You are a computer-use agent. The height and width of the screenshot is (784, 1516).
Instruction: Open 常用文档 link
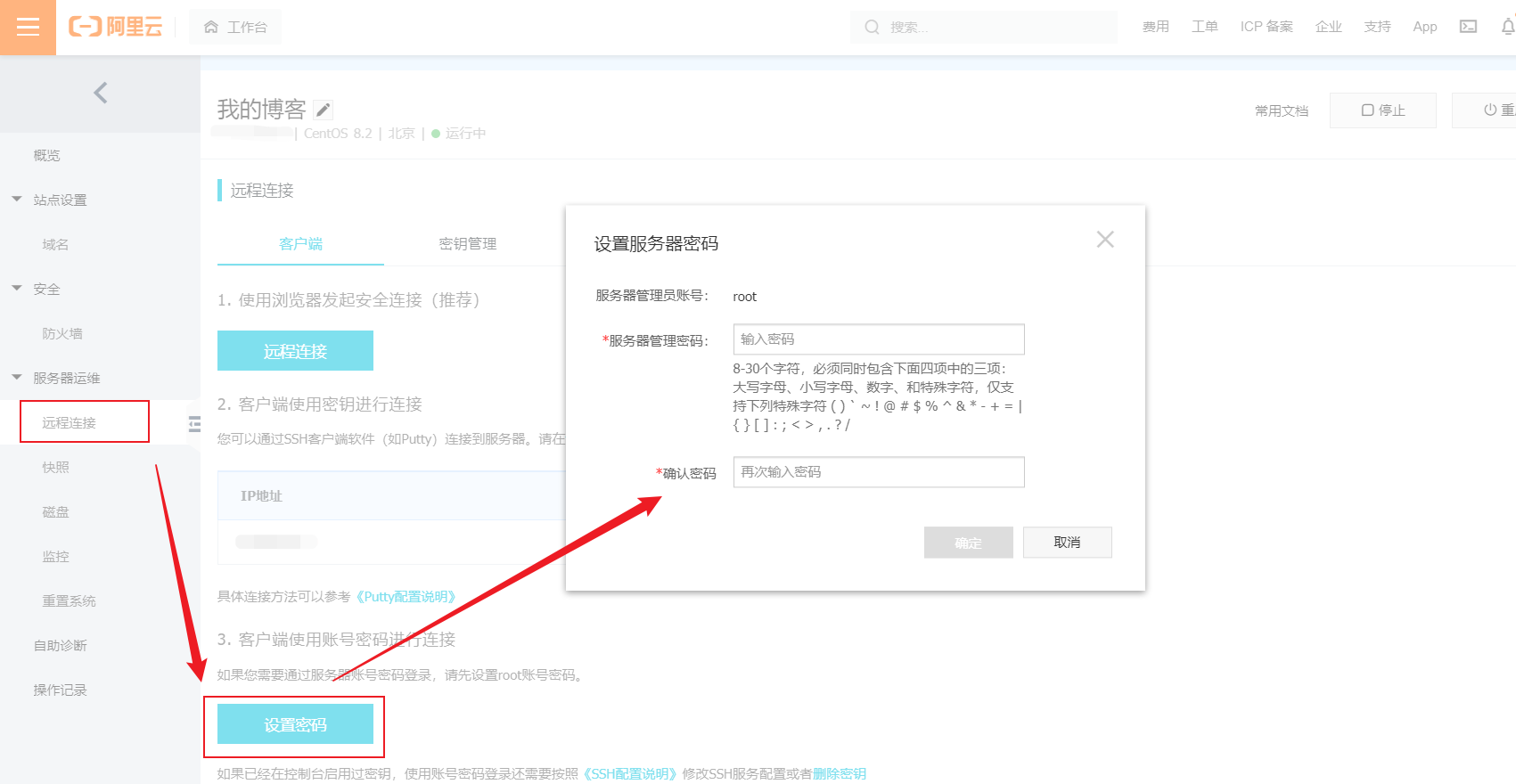[x=1282, y=110]
